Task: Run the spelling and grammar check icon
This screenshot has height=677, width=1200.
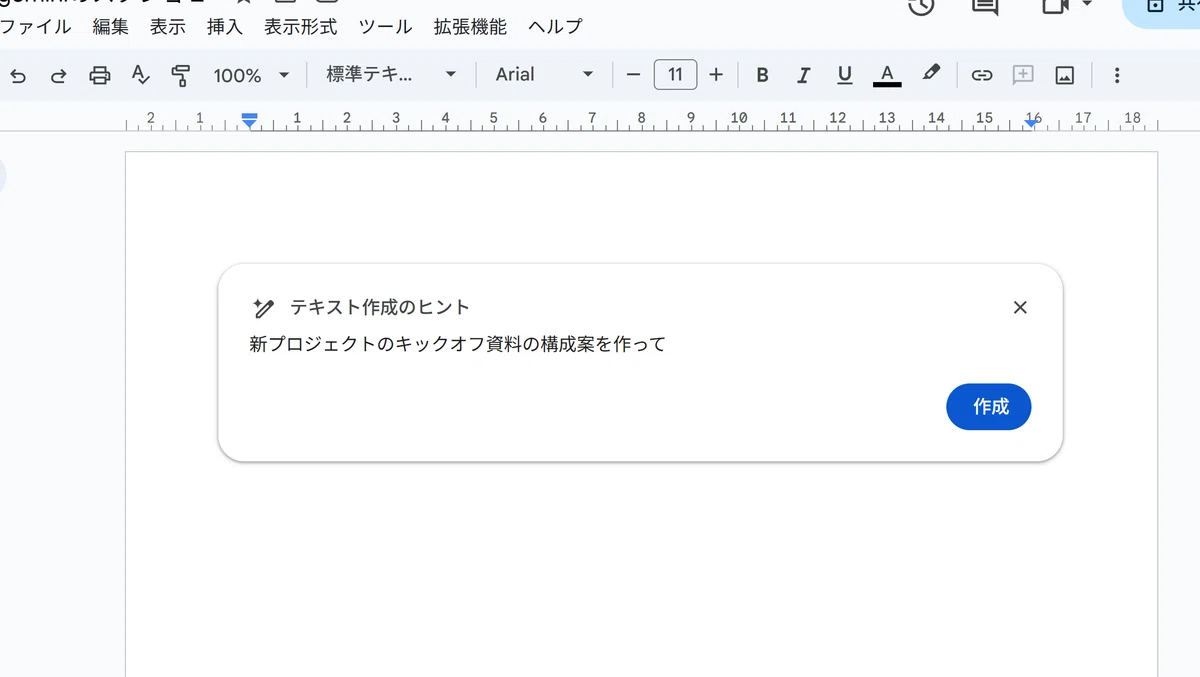Action: (141, 75)
